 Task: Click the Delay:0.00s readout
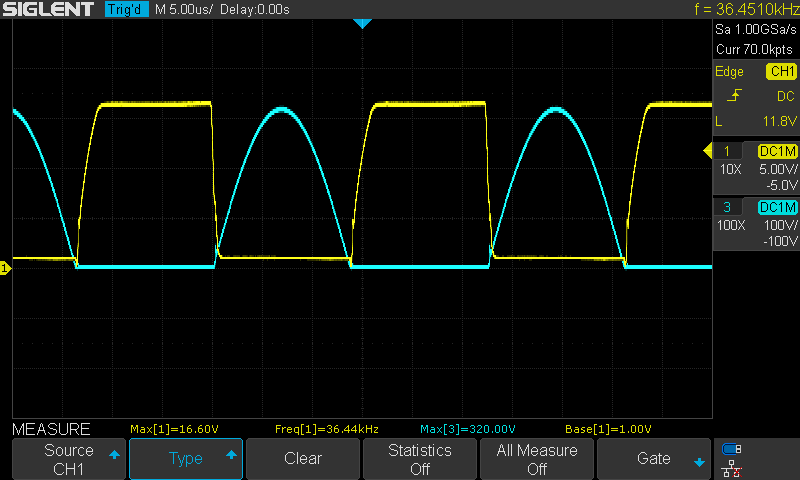[x=255, y=9]
